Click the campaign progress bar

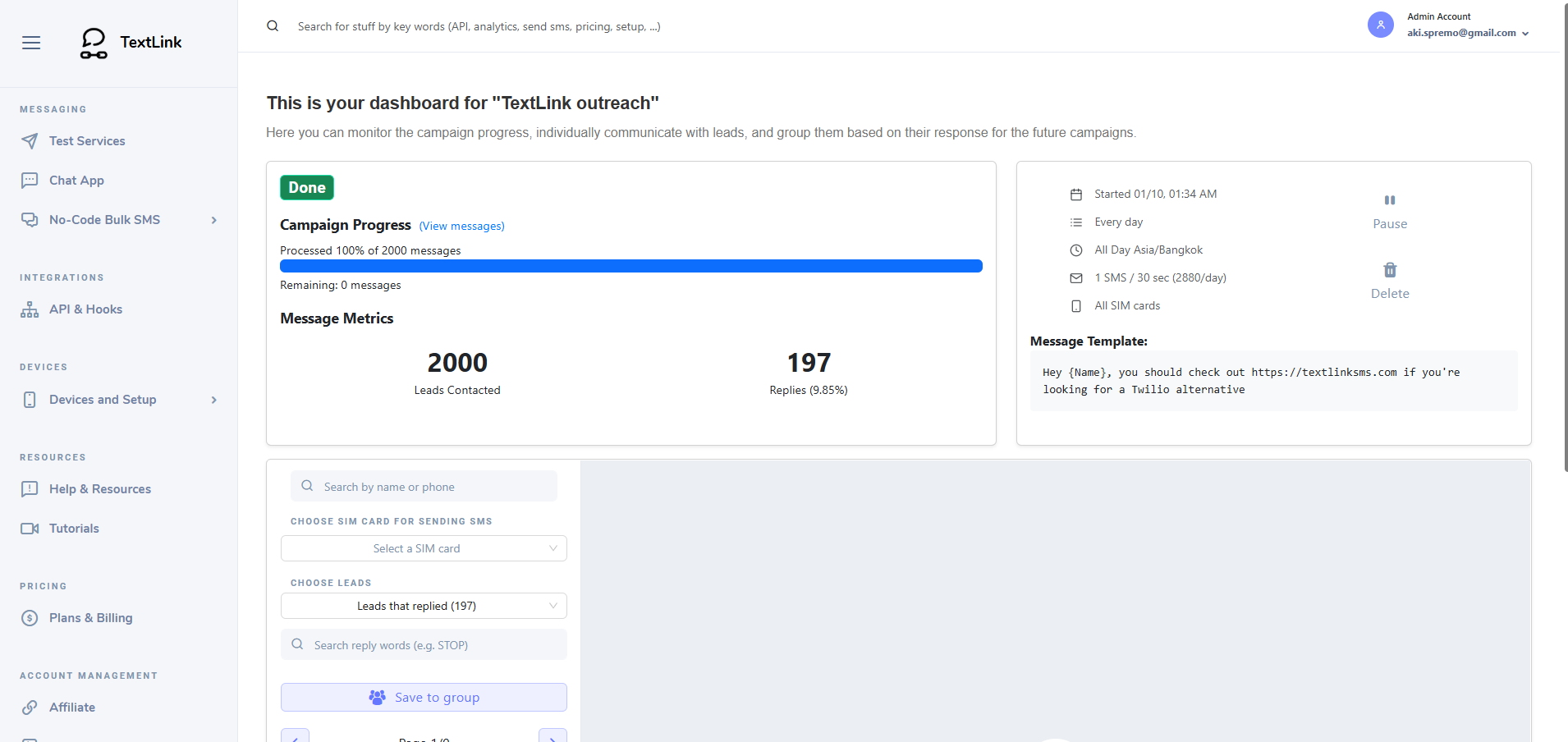coord(630,266)
